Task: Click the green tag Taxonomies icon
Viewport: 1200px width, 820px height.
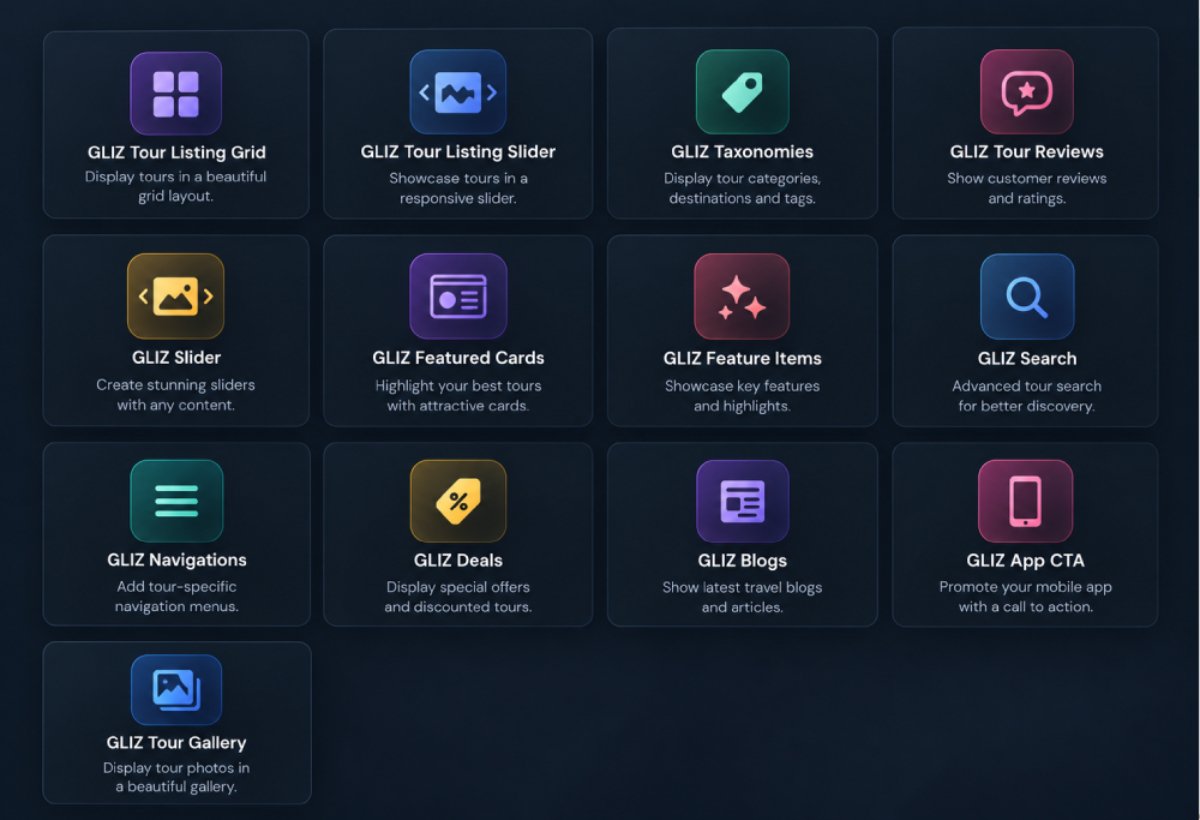Action: (x=742, y=92)
